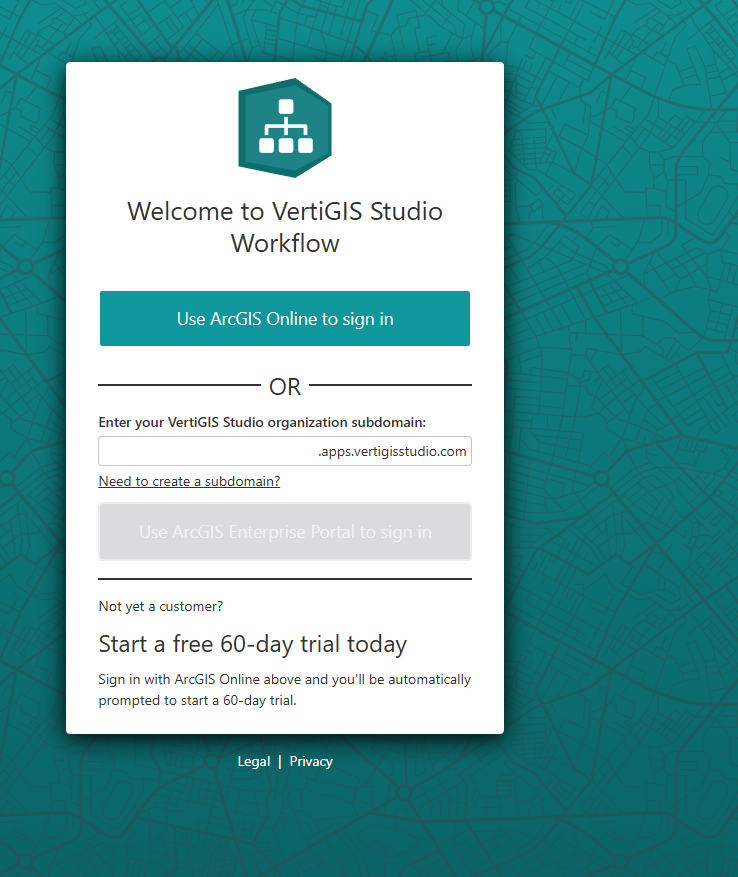
Task: Open the 'Need to create a subdomain?' link
Action: [189, 481]
